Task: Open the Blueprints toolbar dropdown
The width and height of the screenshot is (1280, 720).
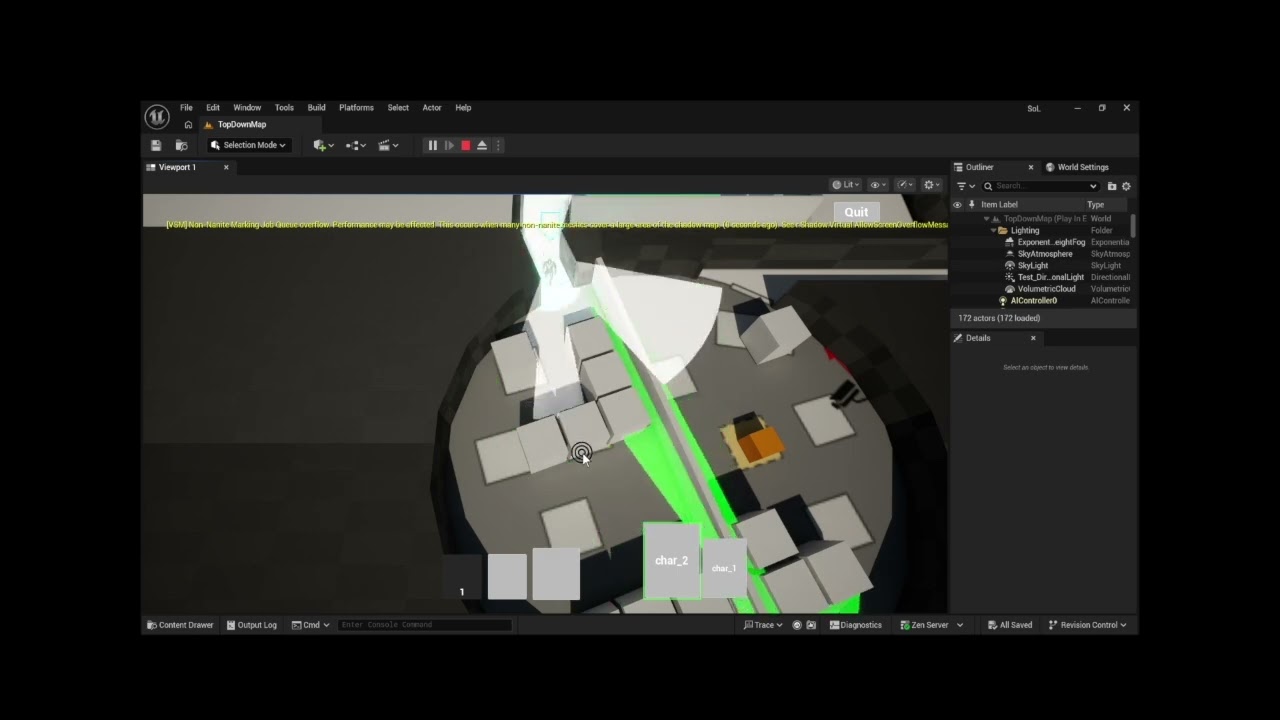Action: pos(356,145)
